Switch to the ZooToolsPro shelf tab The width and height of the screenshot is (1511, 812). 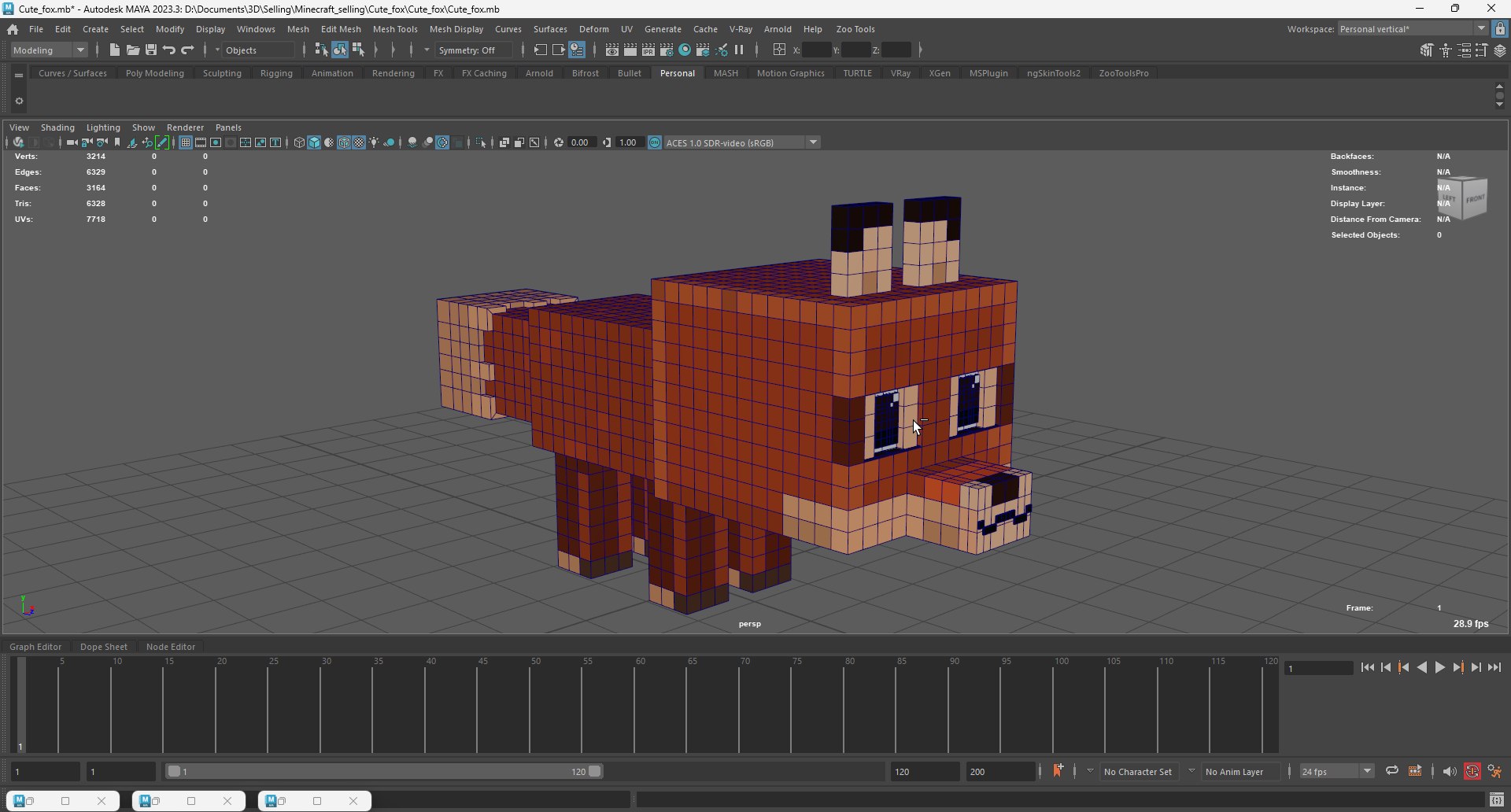[x=1124, y=73]
